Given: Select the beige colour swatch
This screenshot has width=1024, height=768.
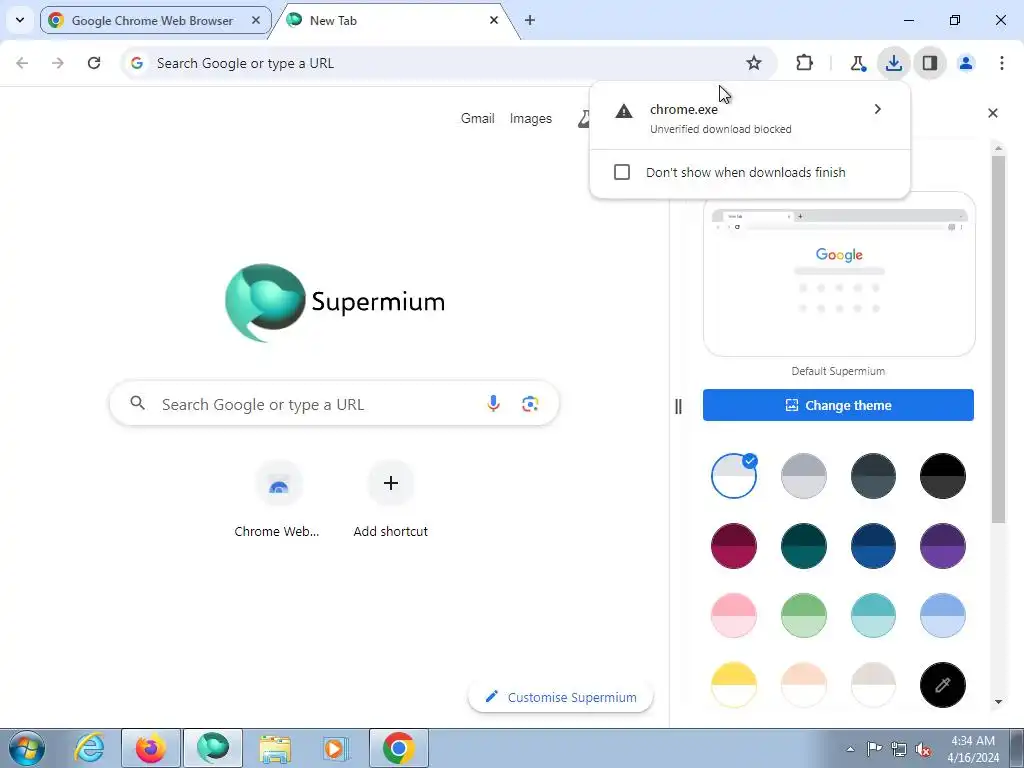Looking at the screenshot, I should (873, 685).
